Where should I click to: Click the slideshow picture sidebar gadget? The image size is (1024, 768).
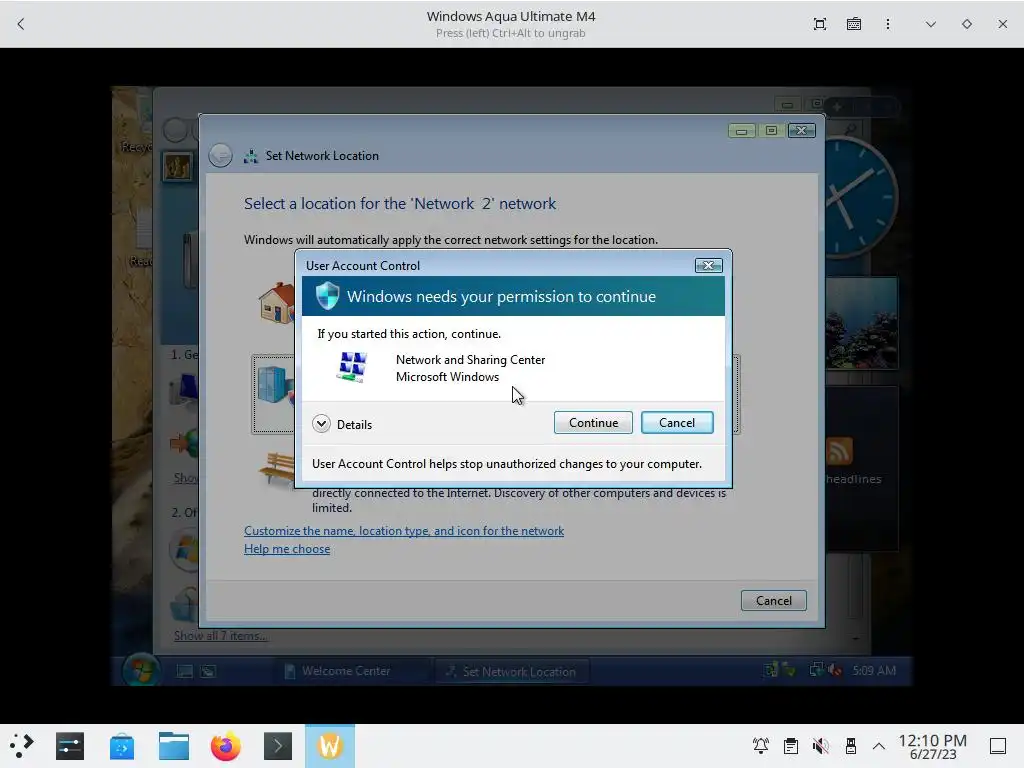click(862, 323)
